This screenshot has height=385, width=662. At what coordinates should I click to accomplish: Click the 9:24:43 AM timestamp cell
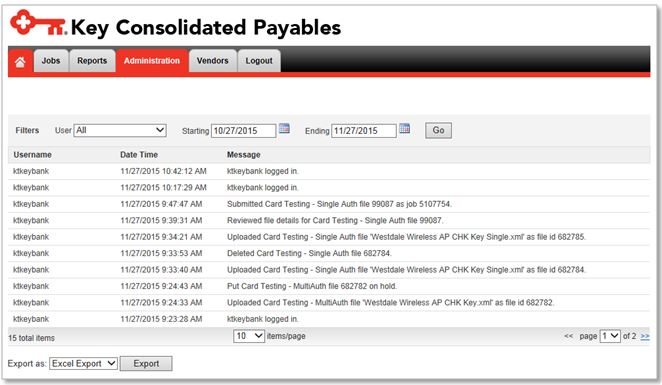[161, 286]
